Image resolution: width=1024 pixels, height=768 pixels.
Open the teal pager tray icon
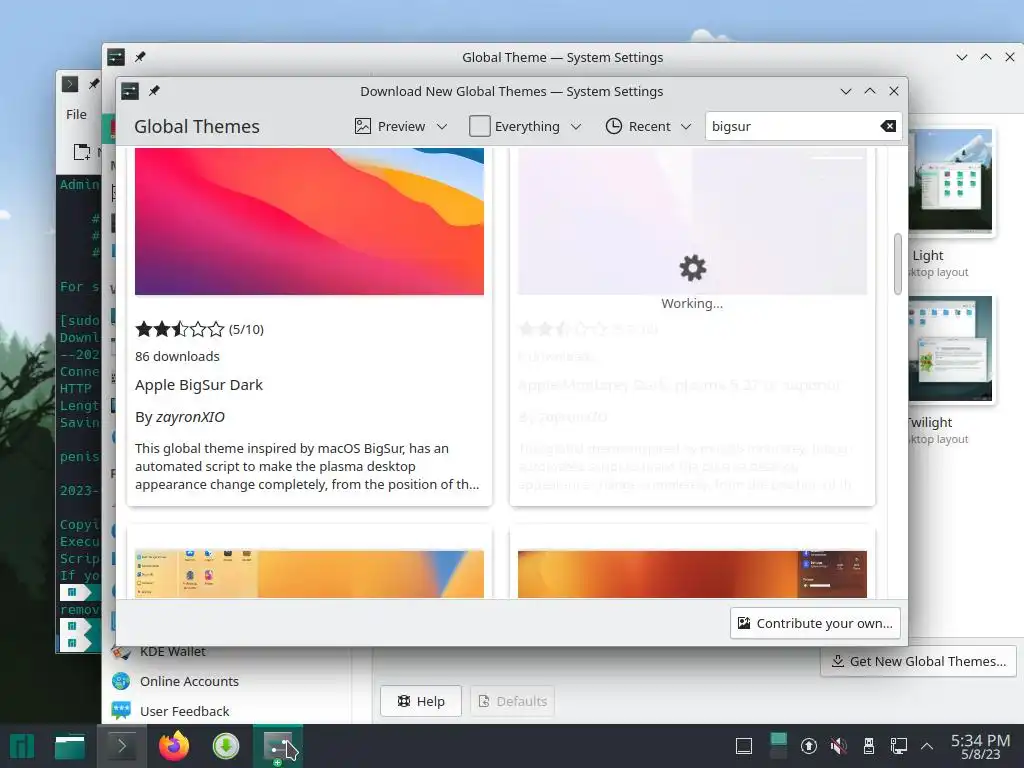click(778, 746)
